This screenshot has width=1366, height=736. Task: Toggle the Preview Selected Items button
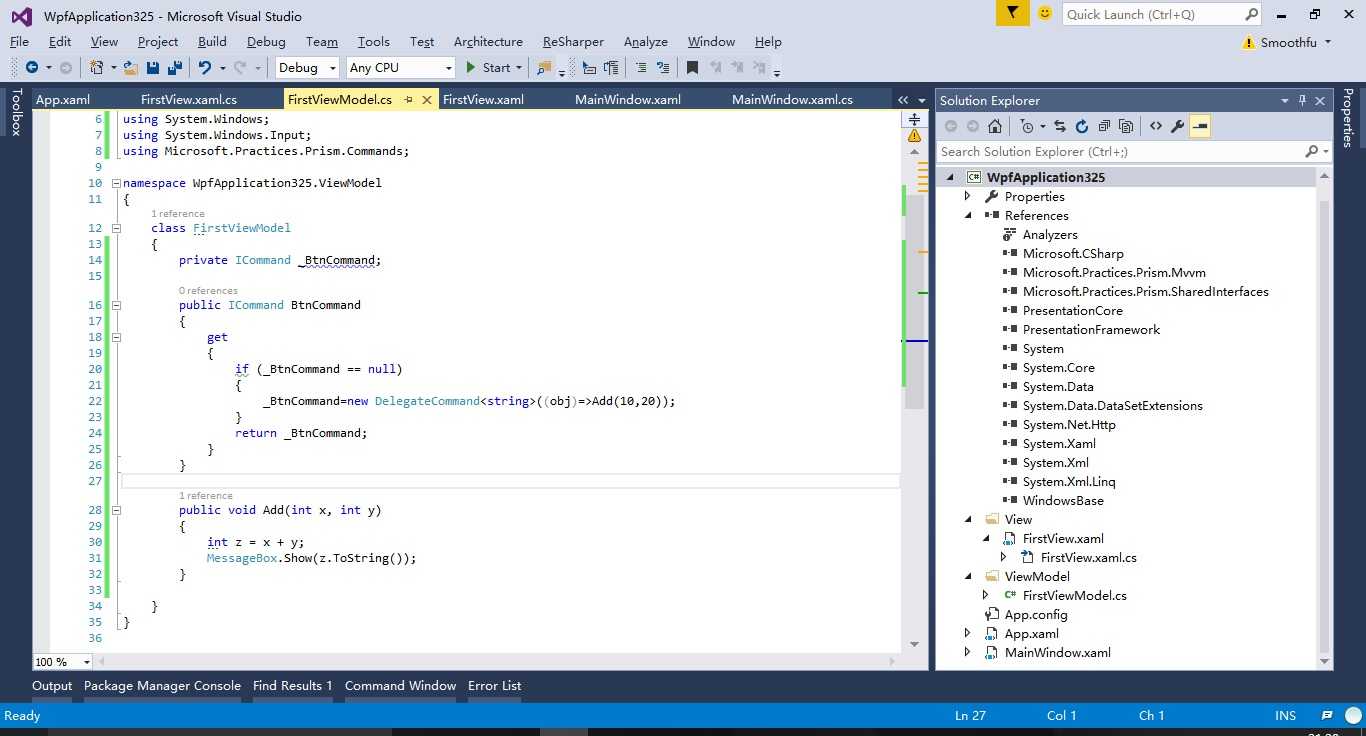point(1200,126)
